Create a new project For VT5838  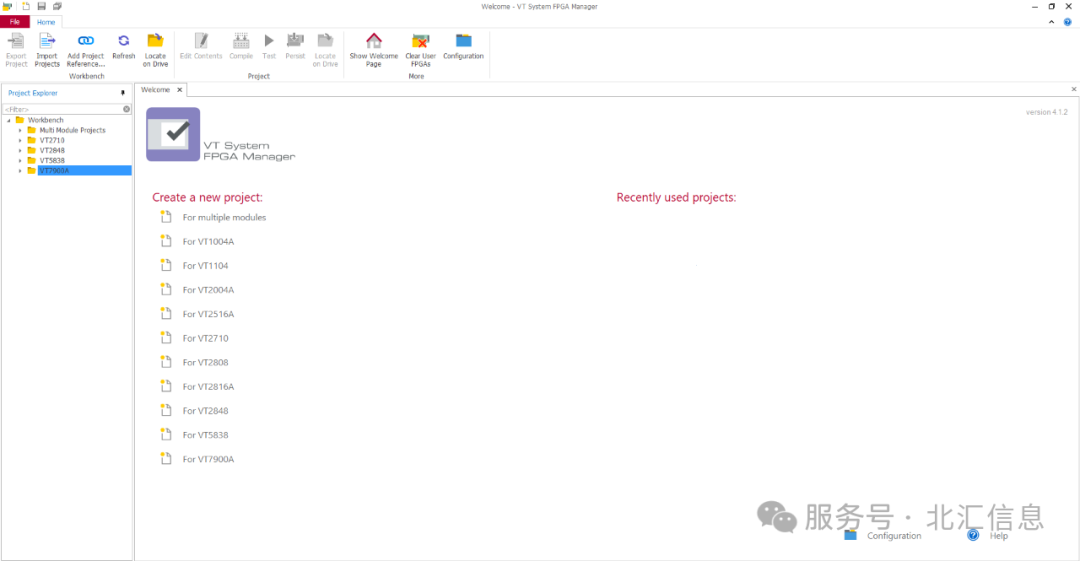[205, 434]
